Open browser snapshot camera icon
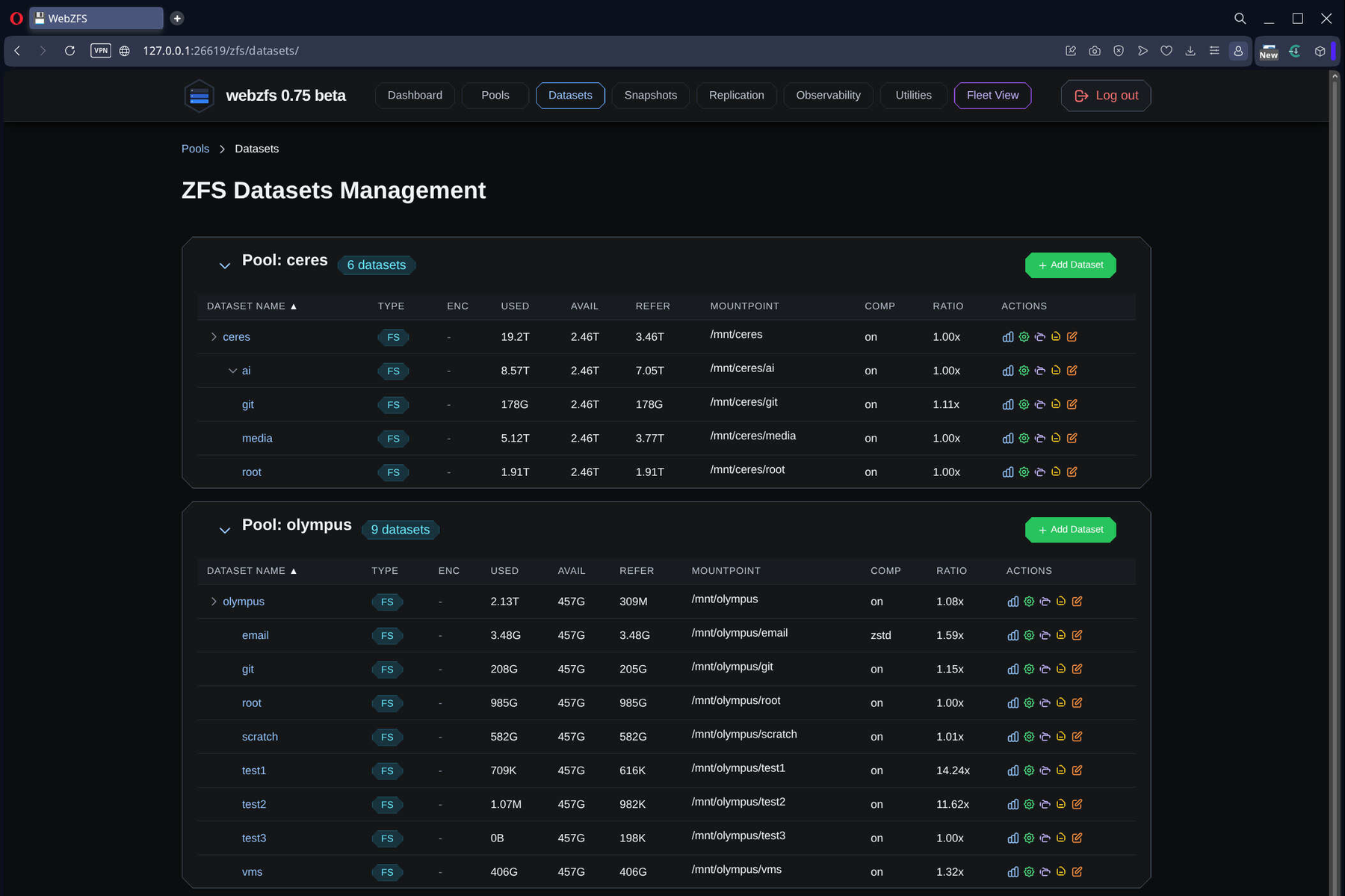This screenshot has width=1345, height=896. pyautogui.click(x=1095, y=51)
